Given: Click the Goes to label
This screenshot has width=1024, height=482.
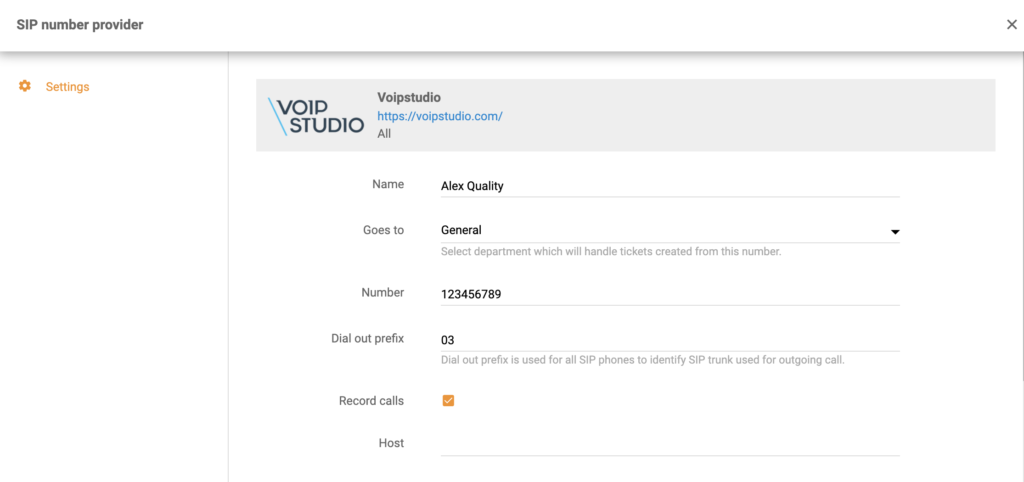Looking at the screenshot, I should pyautogui.click(x=383, y=230).
